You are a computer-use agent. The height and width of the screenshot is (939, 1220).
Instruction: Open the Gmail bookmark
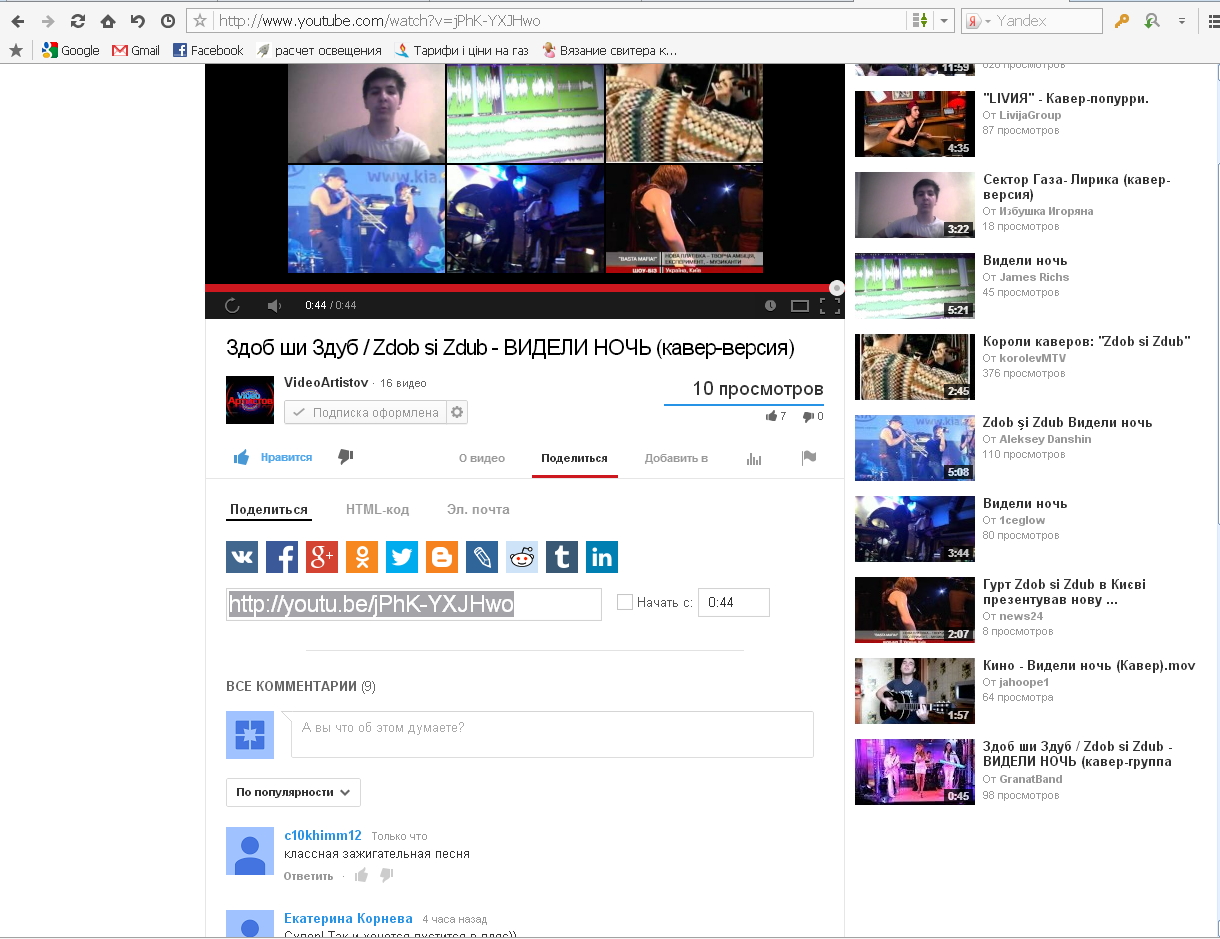click(136, 50)
